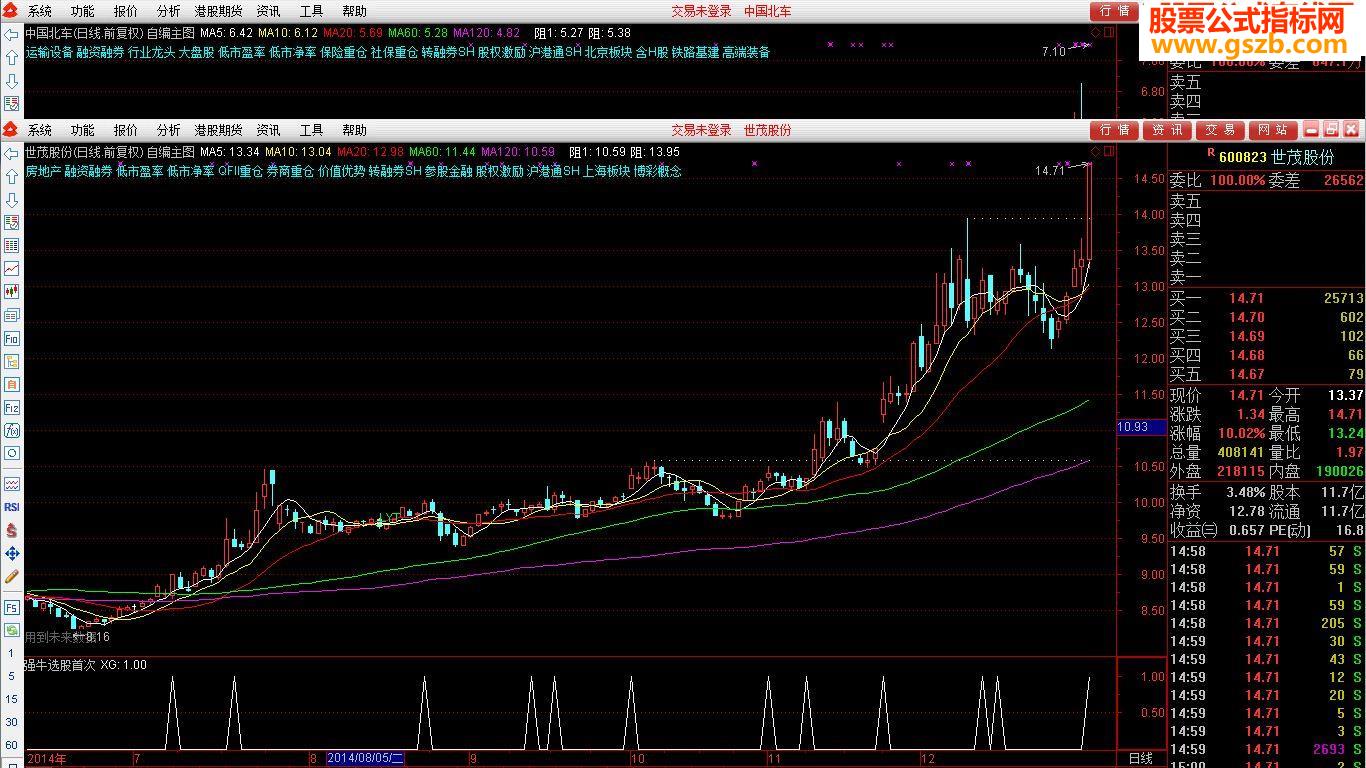This screenshot has height=768, width=1366.
Task: Click the 上海板块 sector tag
Action: click(x=606, y=171)
